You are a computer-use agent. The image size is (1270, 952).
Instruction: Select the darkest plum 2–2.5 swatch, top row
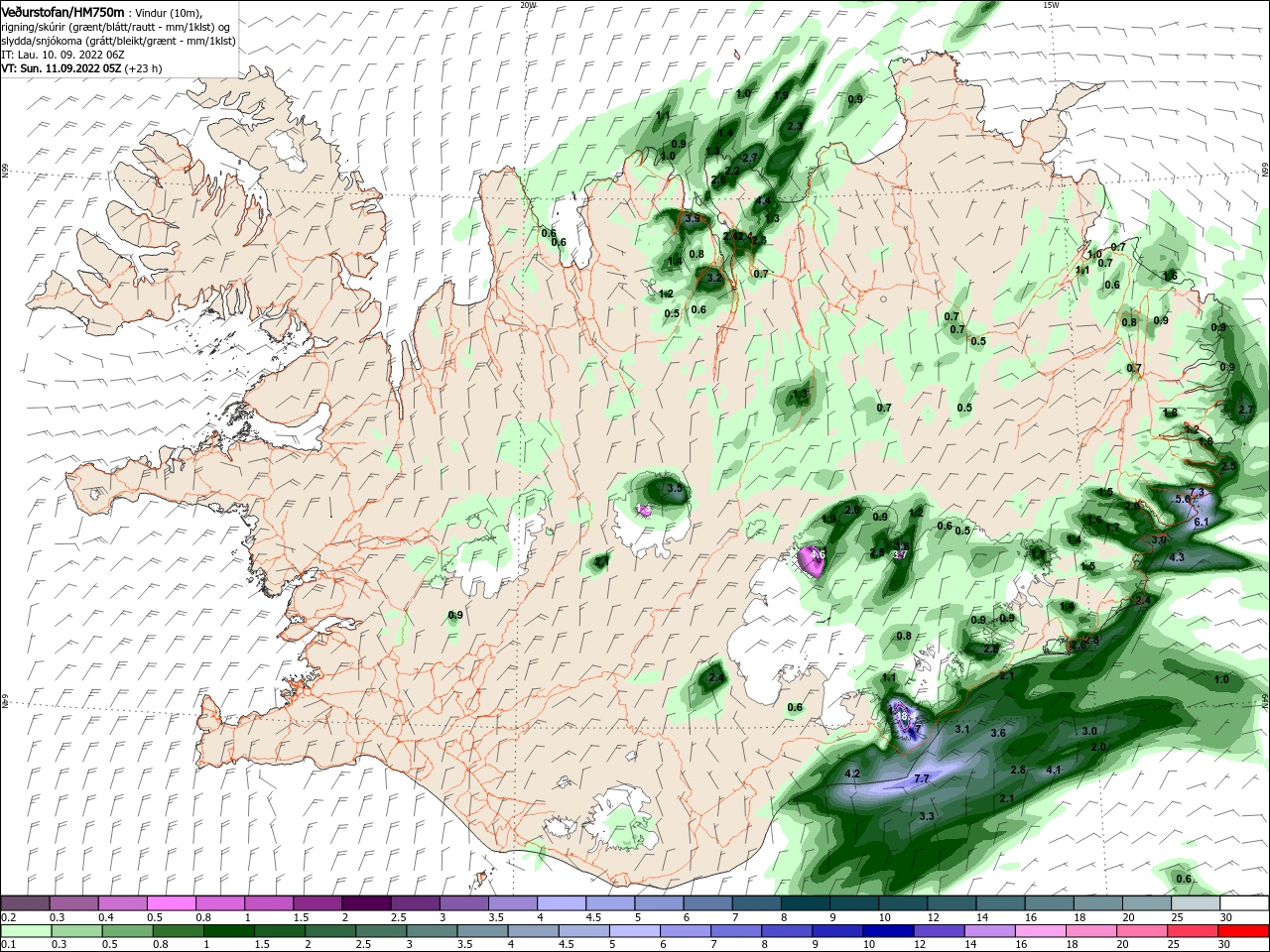(368, 903)
